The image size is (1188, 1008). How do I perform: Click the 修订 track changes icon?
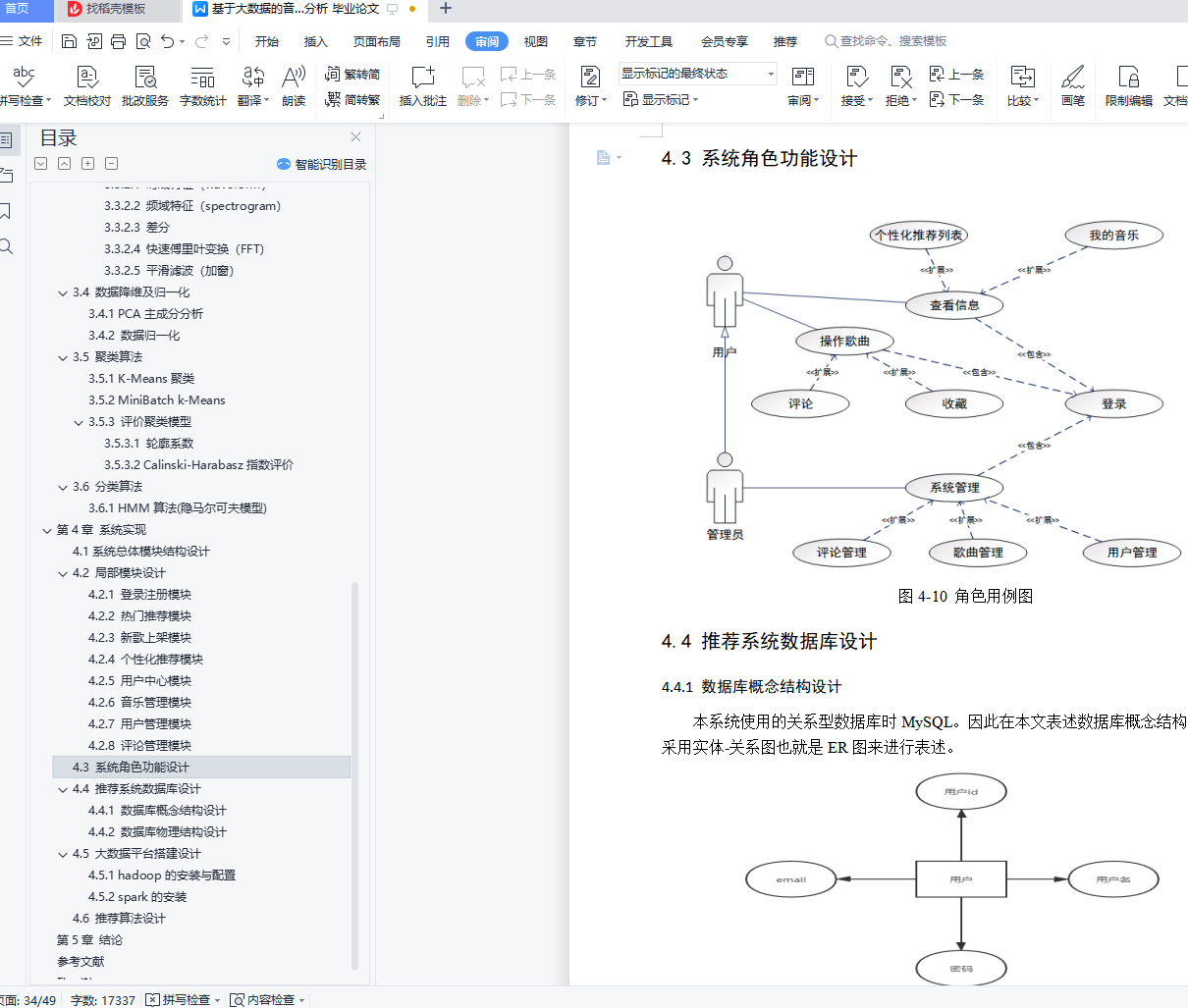click(590, 78)
